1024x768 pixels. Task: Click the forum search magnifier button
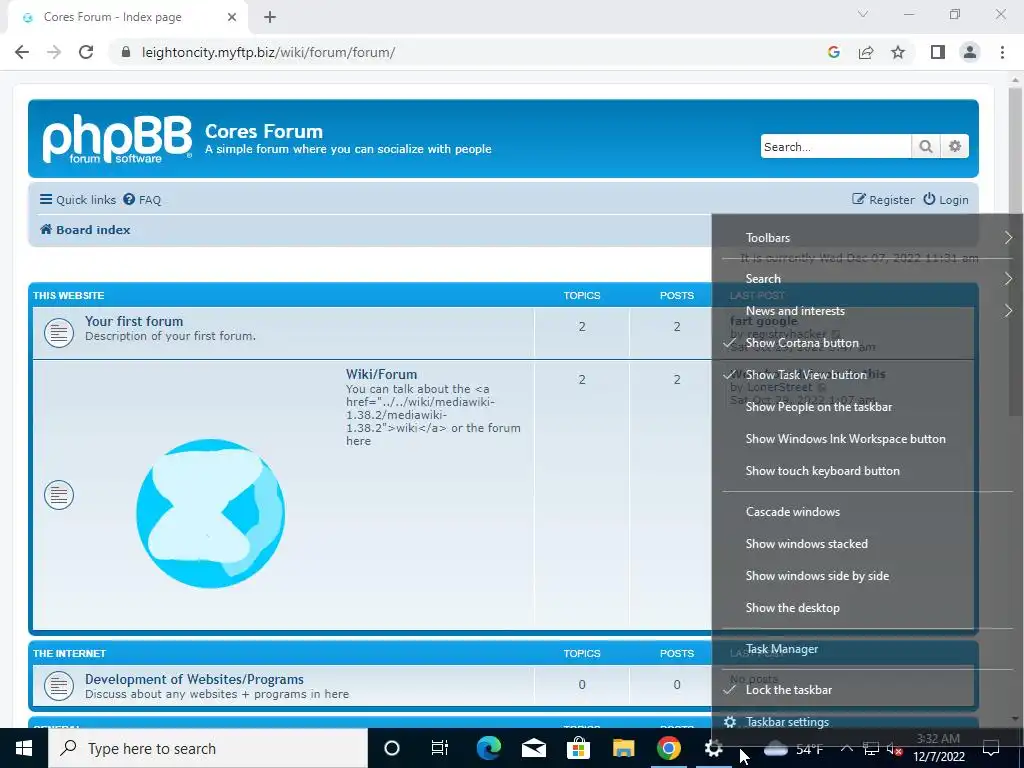coord(925,146)
